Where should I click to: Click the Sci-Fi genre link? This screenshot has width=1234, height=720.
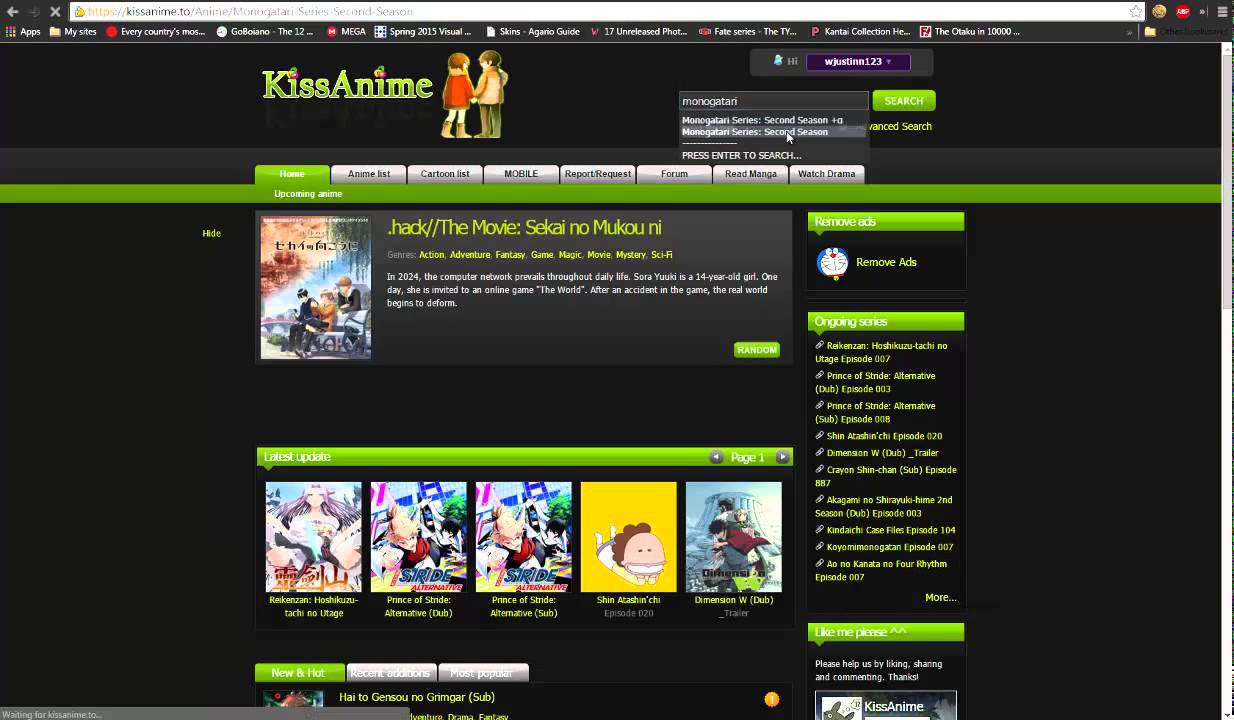pos(661,255)
